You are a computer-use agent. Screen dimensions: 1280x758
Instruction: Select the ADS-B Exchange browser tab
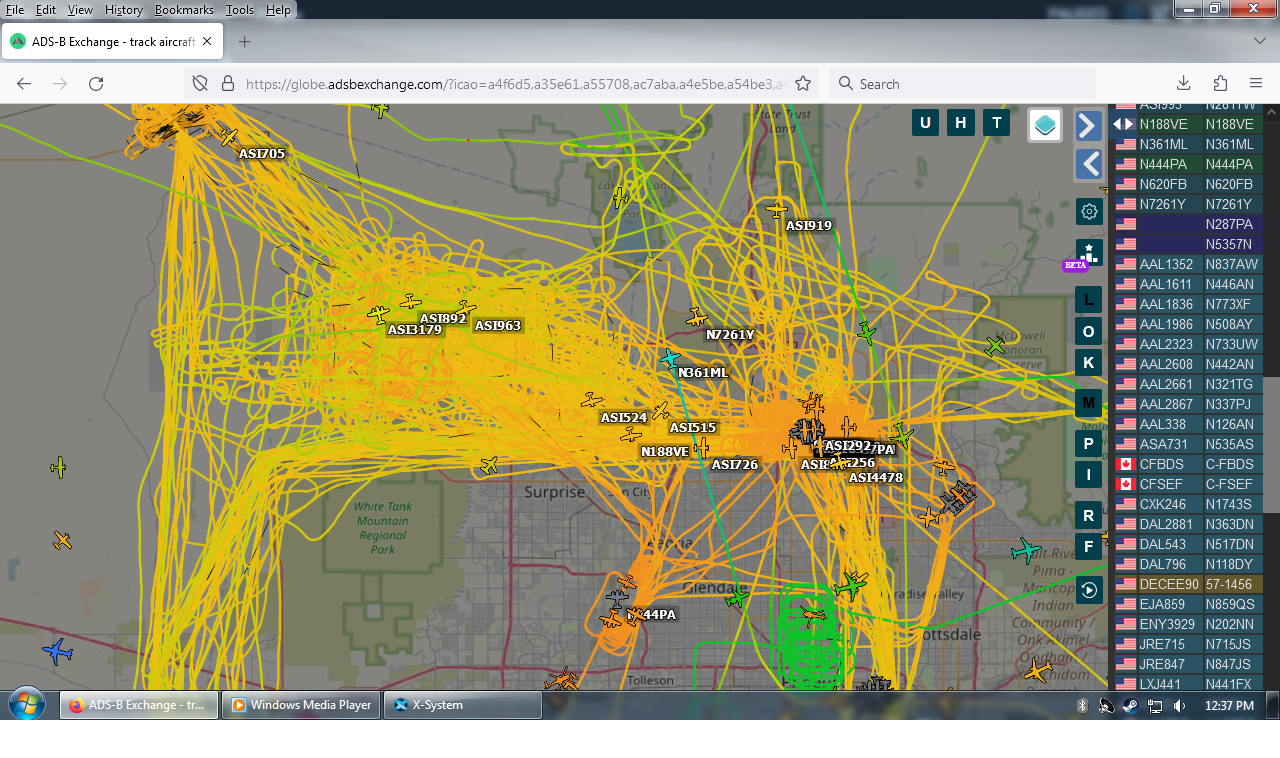(x=112, y=42)
